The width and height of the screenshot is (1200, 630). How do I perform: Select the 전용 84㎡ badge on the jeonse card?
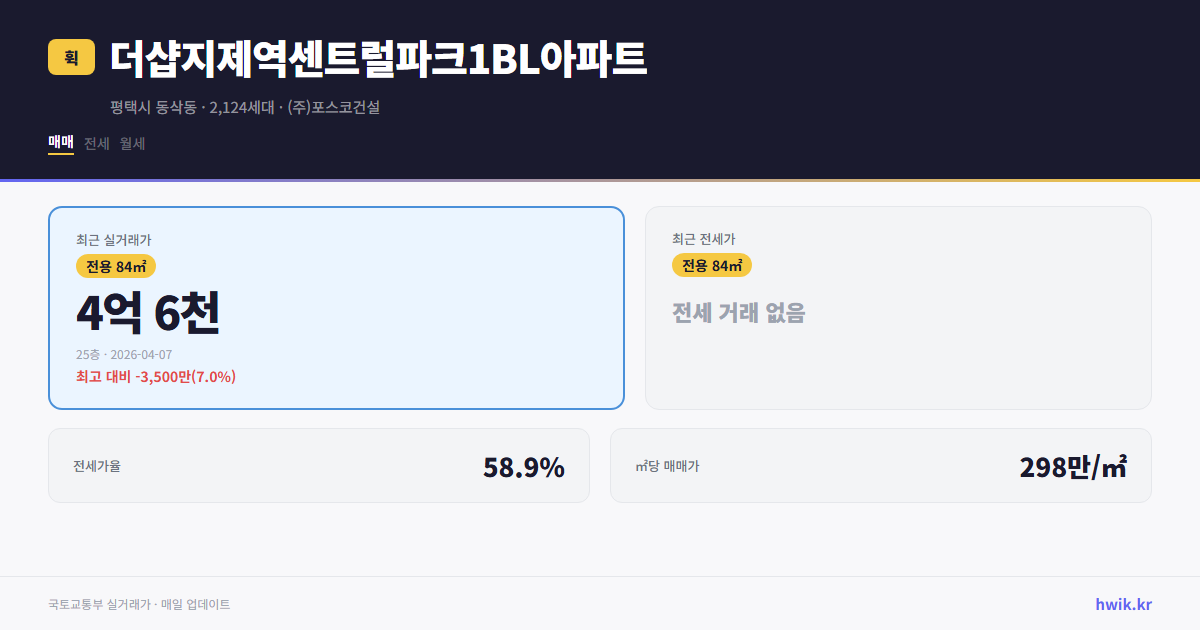713,265
